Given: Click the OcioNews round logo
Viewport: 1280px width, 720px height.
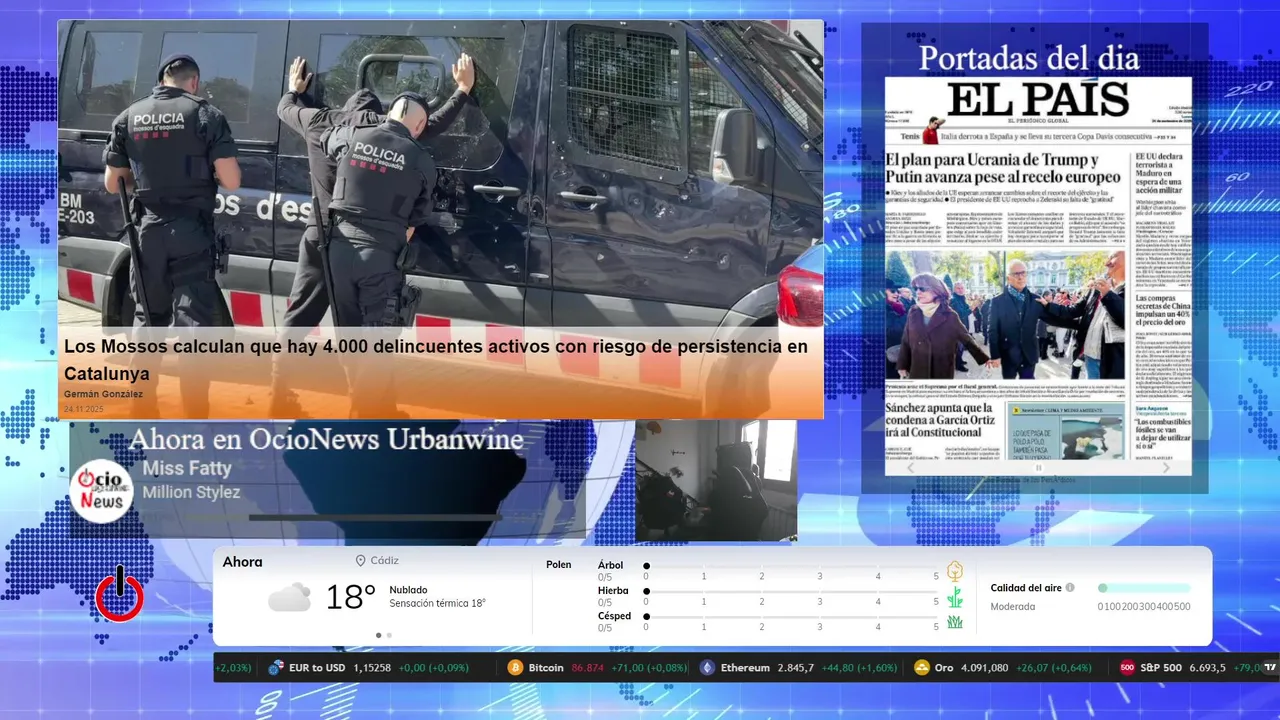Looking at the screenshot, I should point(101,491).
